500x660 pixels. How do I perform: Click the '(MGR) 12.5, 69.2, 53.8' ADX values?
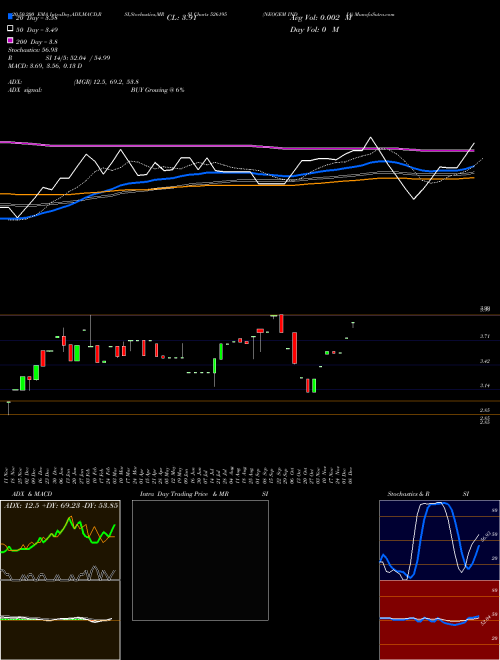(x=106, y=82)
